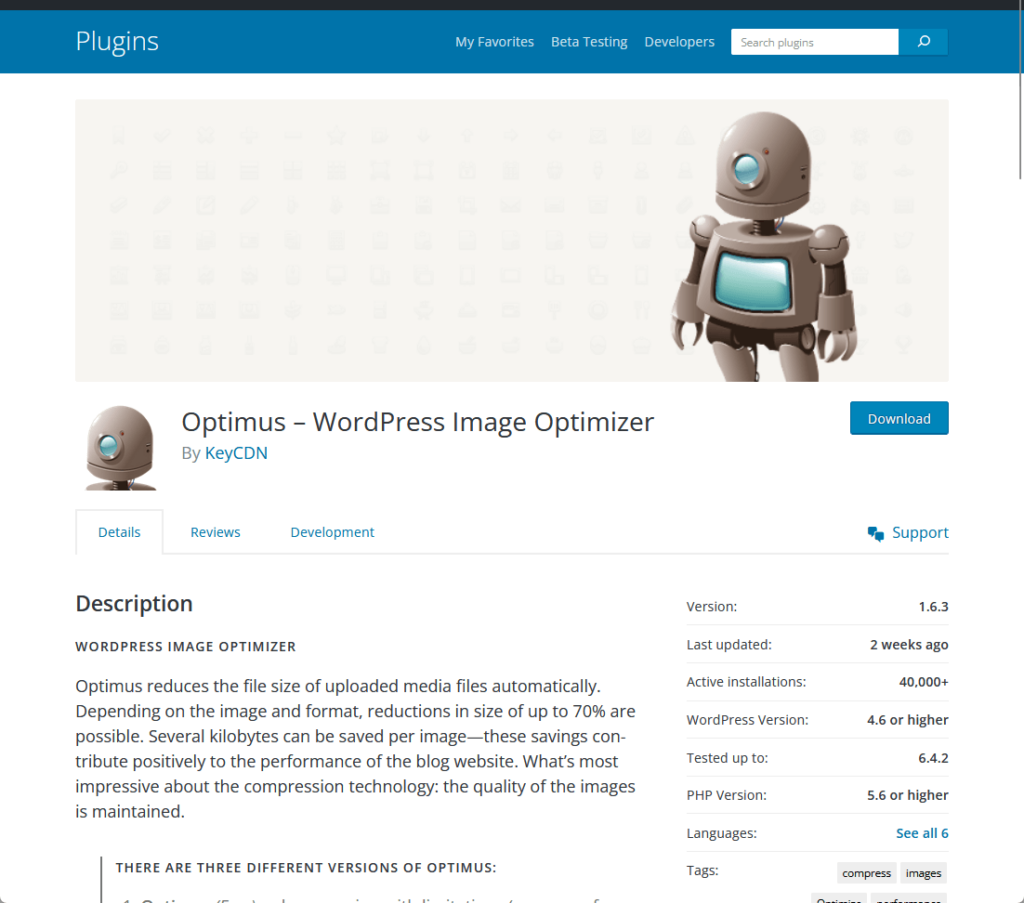Open My Favorites in the header
The image size is (1024, 903).
pyautogui.click(x=494, y=42)
